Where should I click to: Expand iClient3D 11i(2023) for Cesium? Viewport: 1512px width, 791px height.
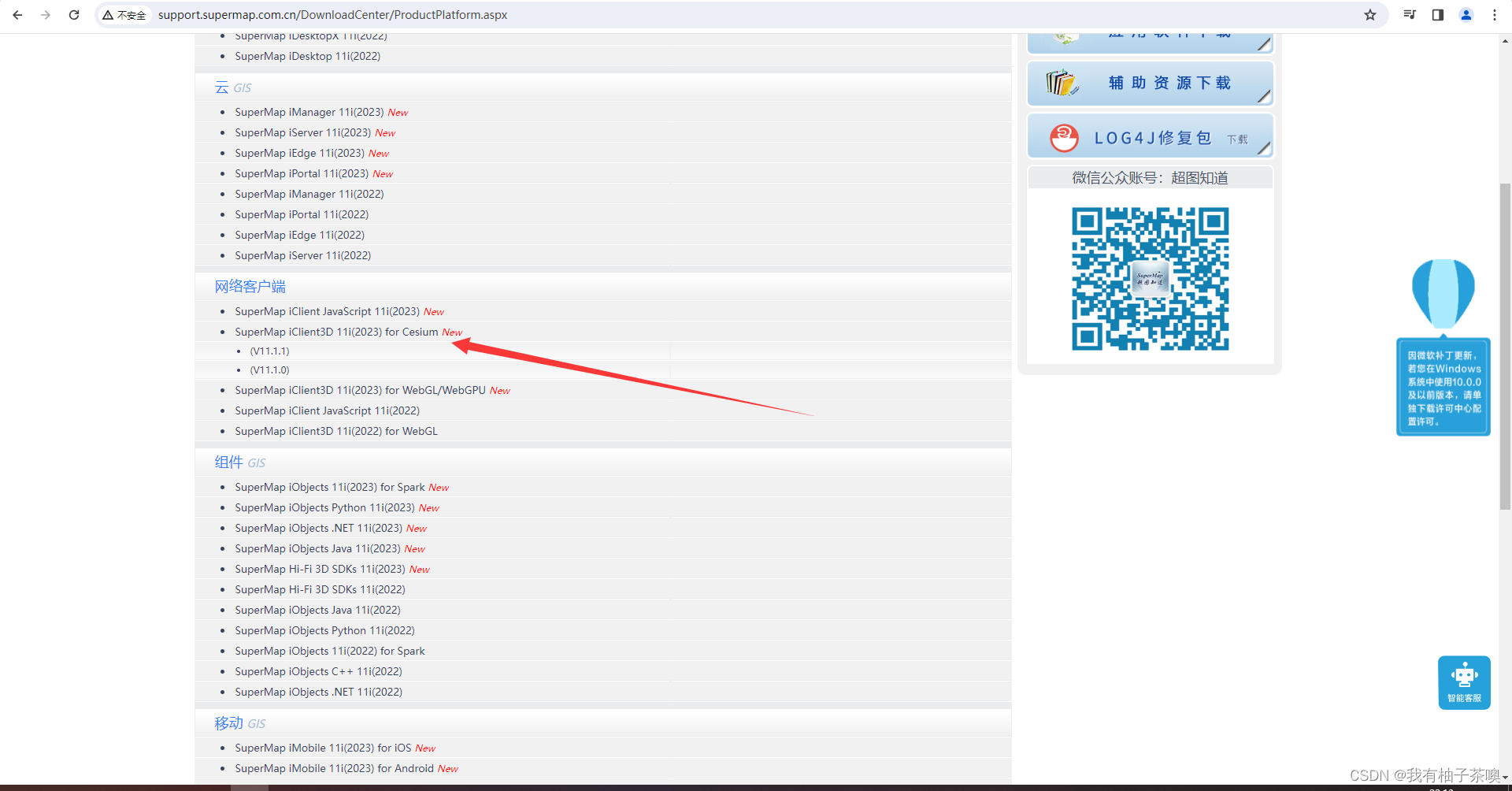pos(336,332)
